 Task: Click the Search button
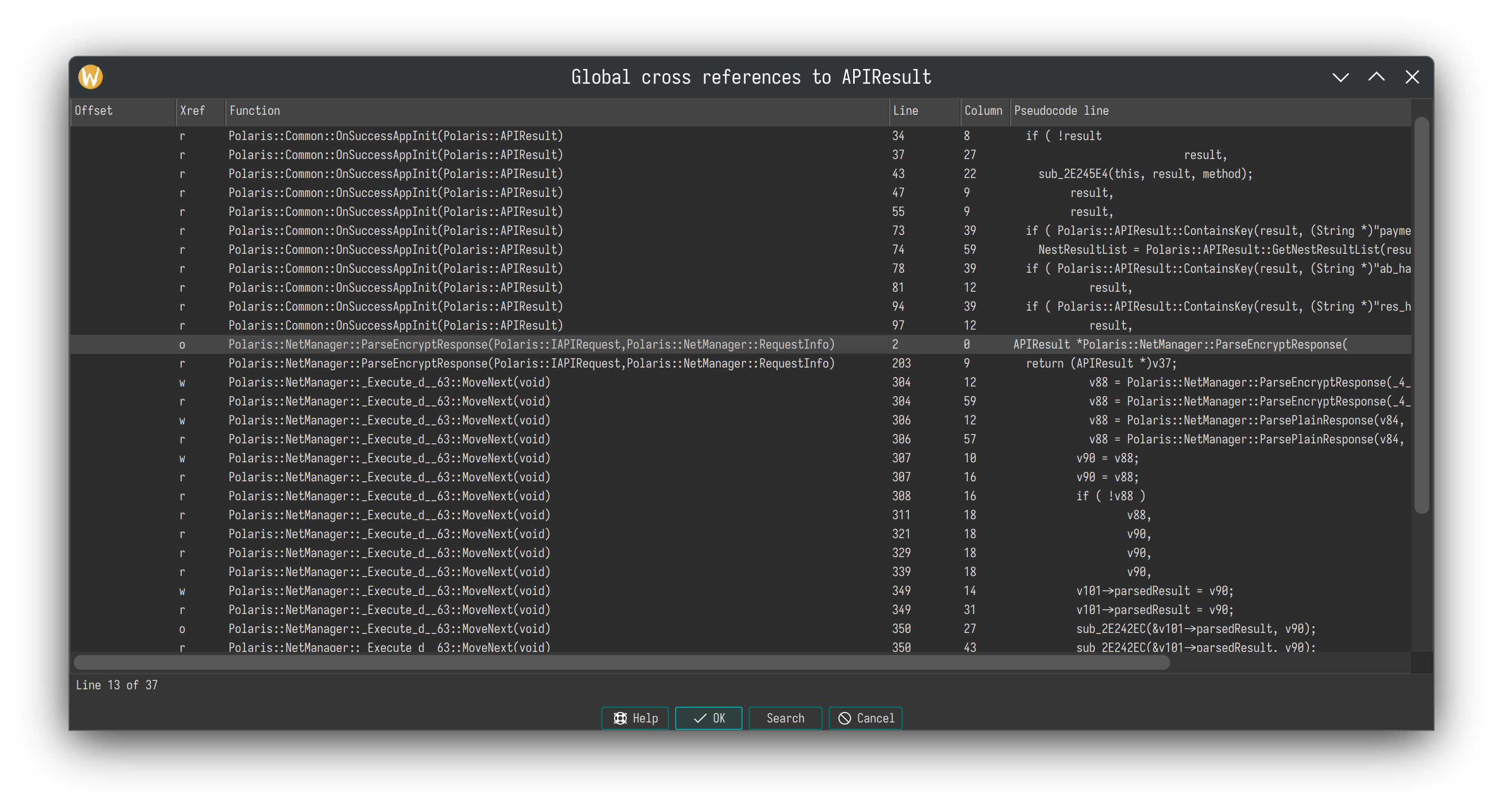point(785,718)
